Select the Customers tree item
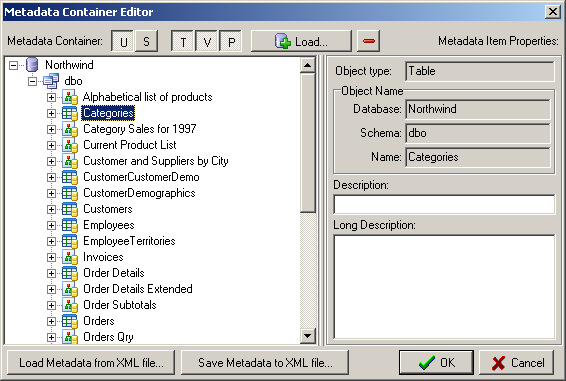The height and width of the screenshot is (381, 566). click(108, 209)
